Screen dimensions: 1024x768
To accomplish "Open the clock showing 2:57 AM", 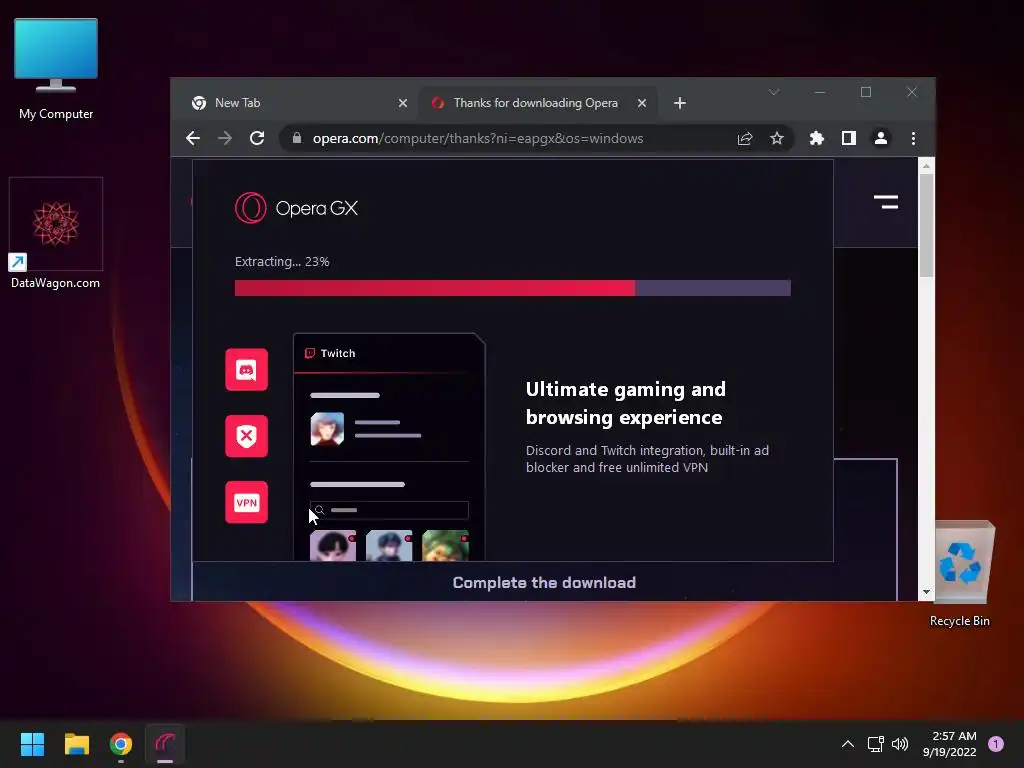I will (x=950, y=744).
